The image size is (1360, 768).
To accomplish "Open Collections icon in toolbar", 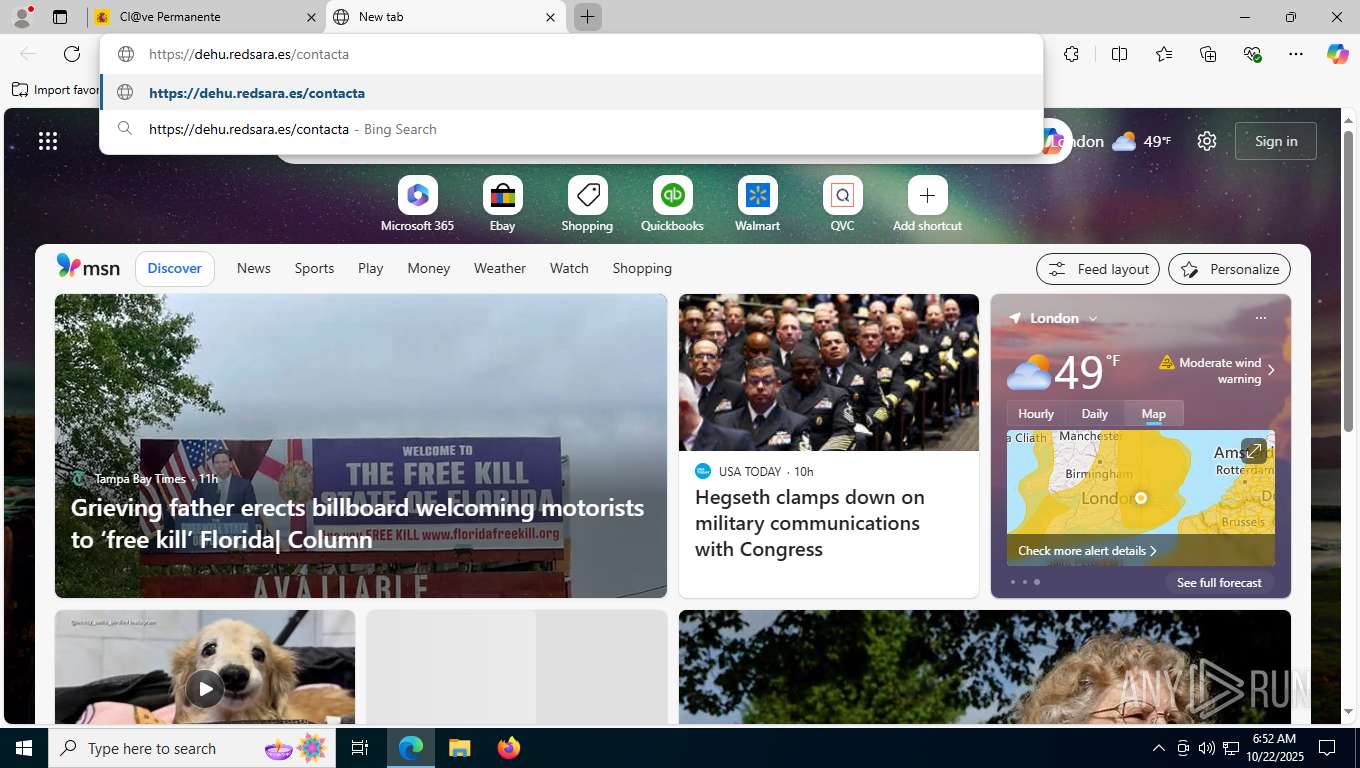I will [1208, 54].
